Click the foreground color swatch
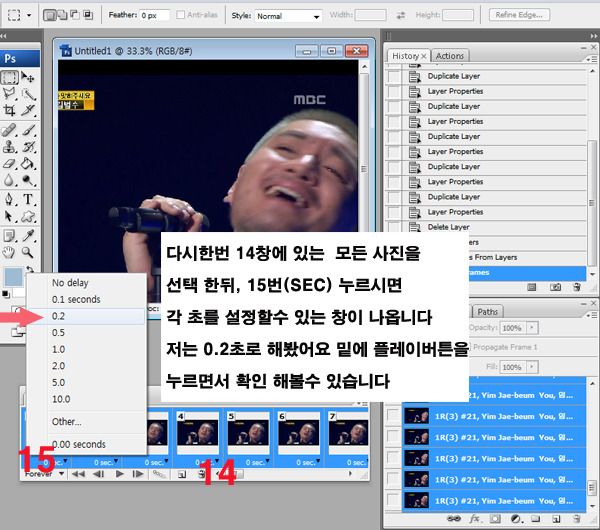The image size is (600, 530). (x=13, y=277)
